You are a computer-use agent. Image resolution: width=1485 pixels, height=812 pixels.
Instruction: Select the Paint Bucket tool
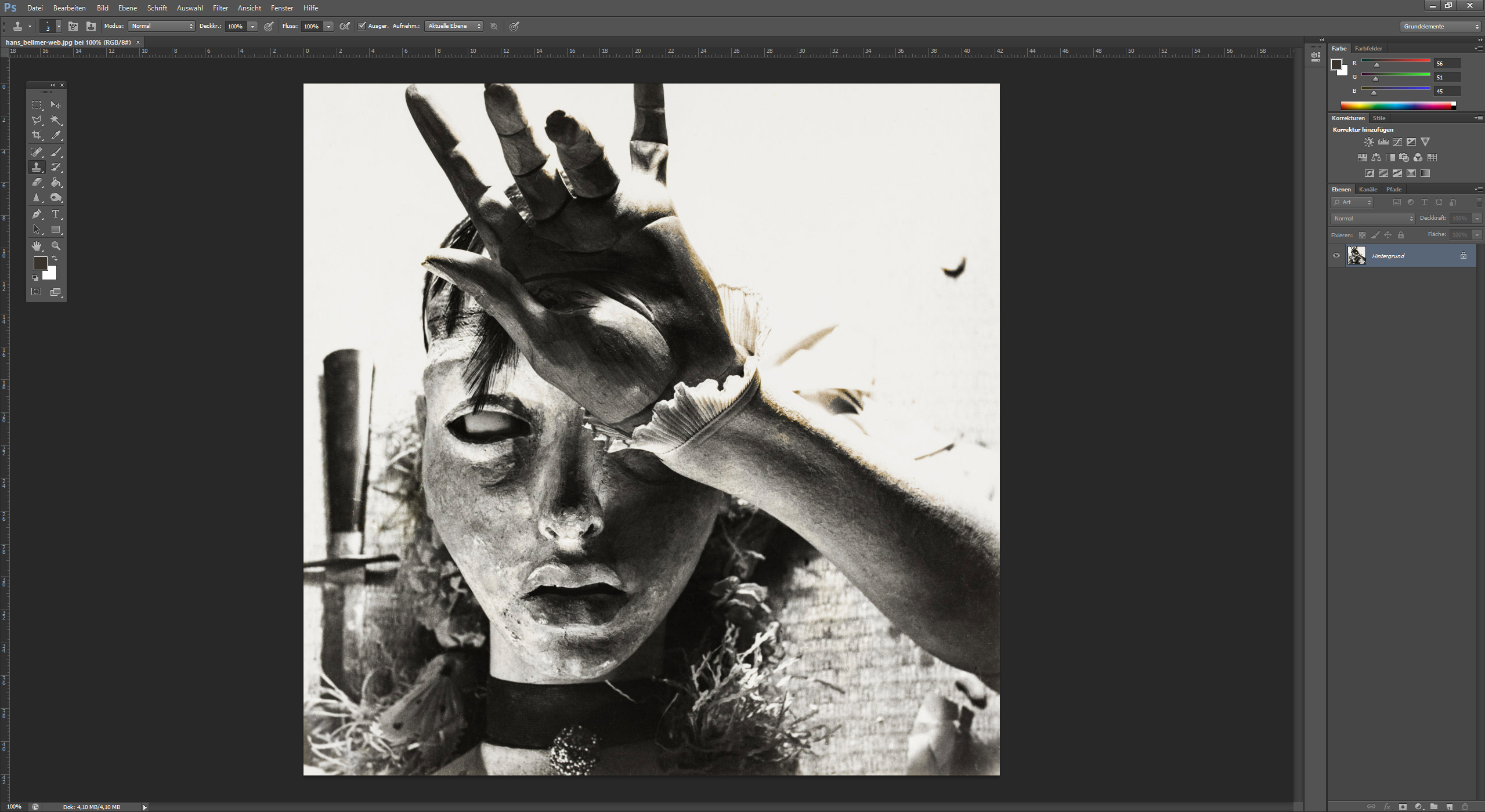point(56,182)
